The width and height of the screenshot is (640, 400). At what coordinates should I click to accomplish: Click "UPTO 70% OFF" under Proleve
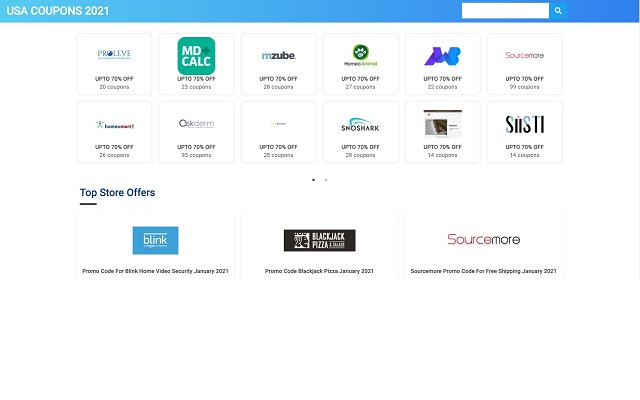pyautogui.click(x=114, y=79)
